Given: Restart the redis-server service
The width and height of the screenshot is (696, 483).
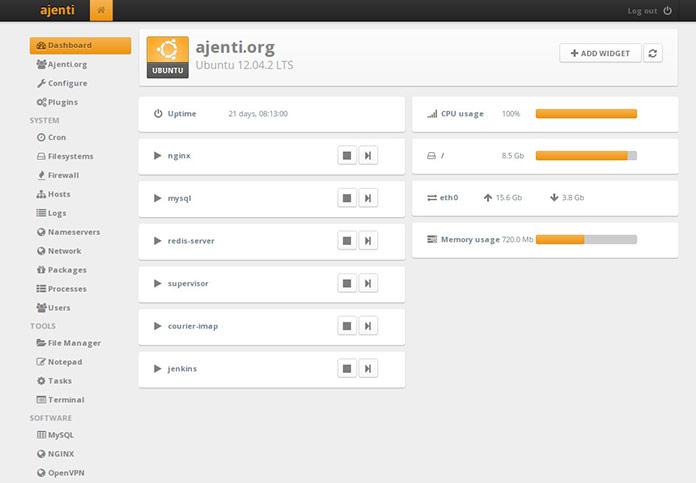Looking at the screenshot, I should coord(368,241).
